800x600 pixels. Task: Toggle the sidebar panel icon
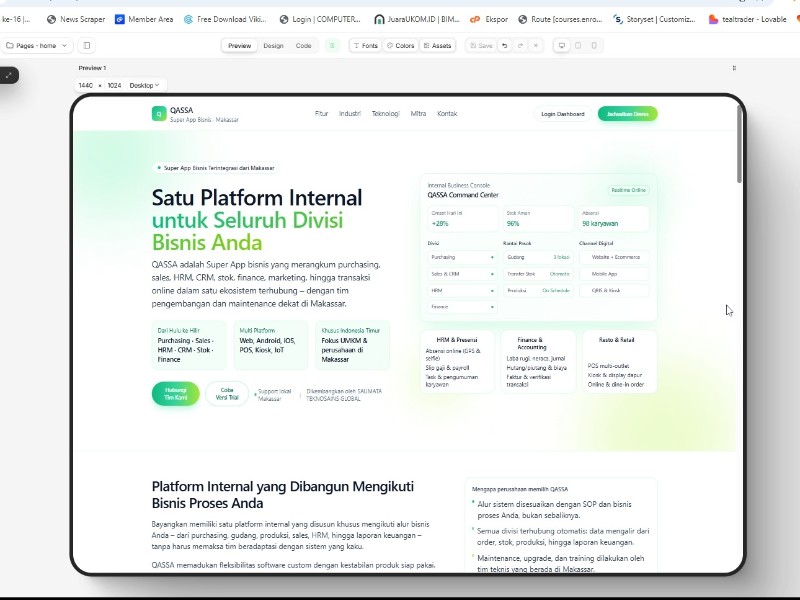pyautogui.click(x=87, y=45)
